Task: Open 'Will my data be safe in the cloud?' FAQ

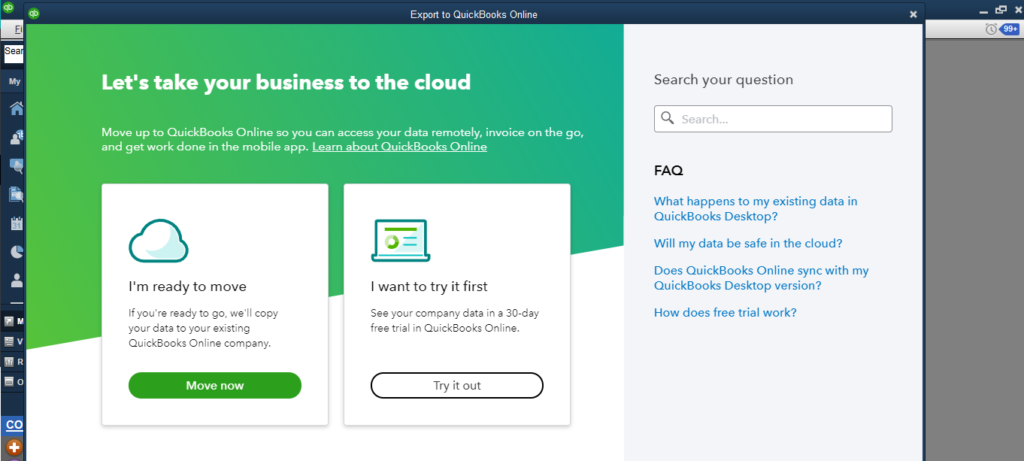Action: (748, 243)
